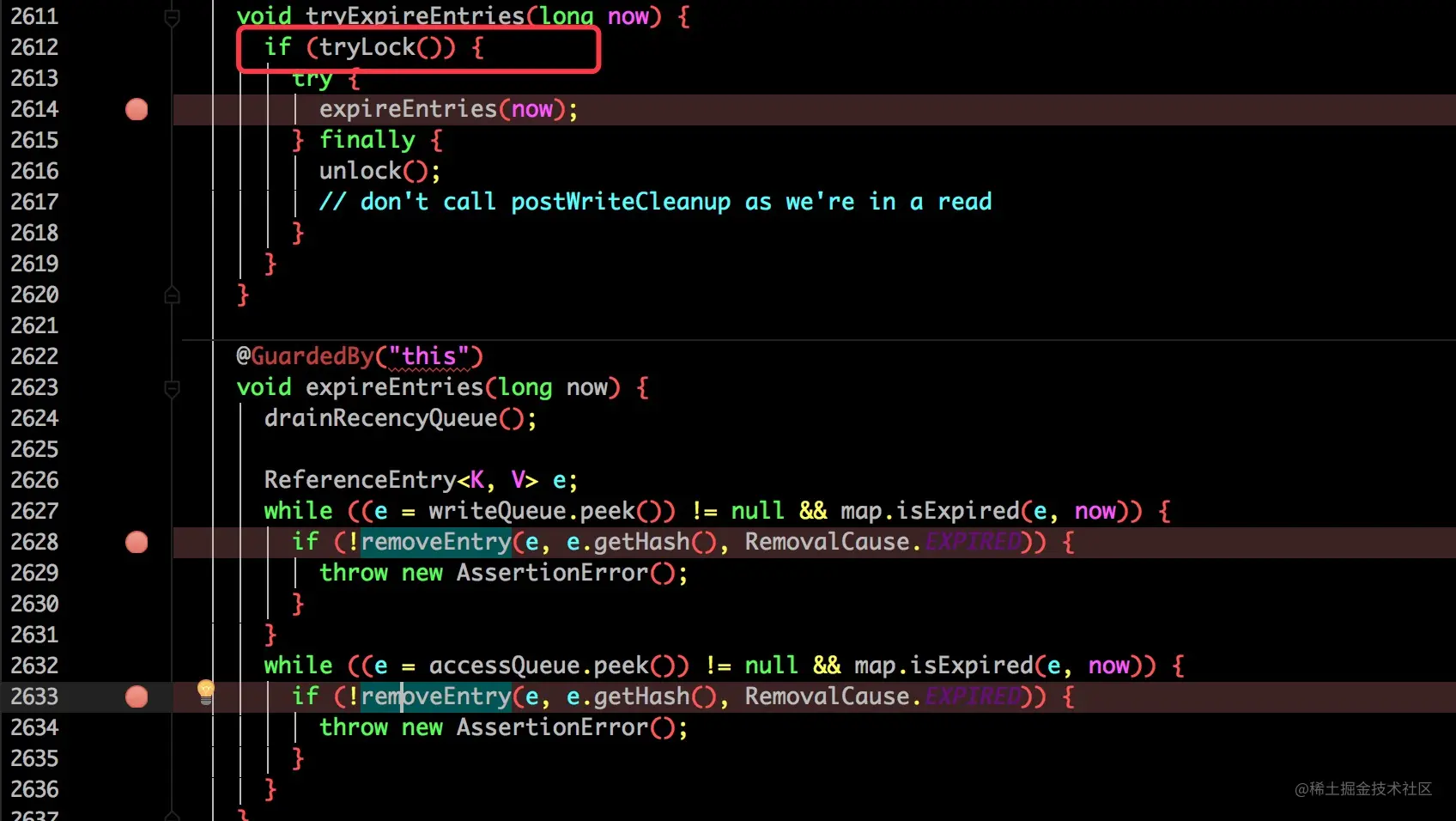Toggle the breakpoint on line 2628

[x=136, y=542]
